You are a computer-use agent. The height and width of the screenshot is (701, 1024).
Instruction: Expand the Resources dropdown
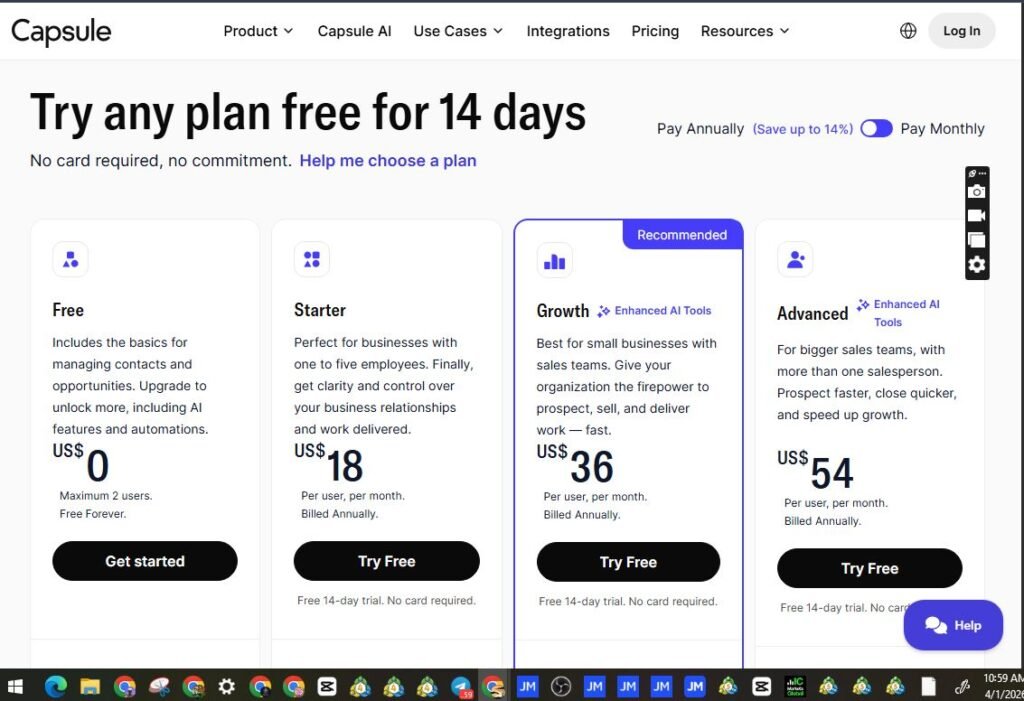pyautogui.click(x=744, y=31)
